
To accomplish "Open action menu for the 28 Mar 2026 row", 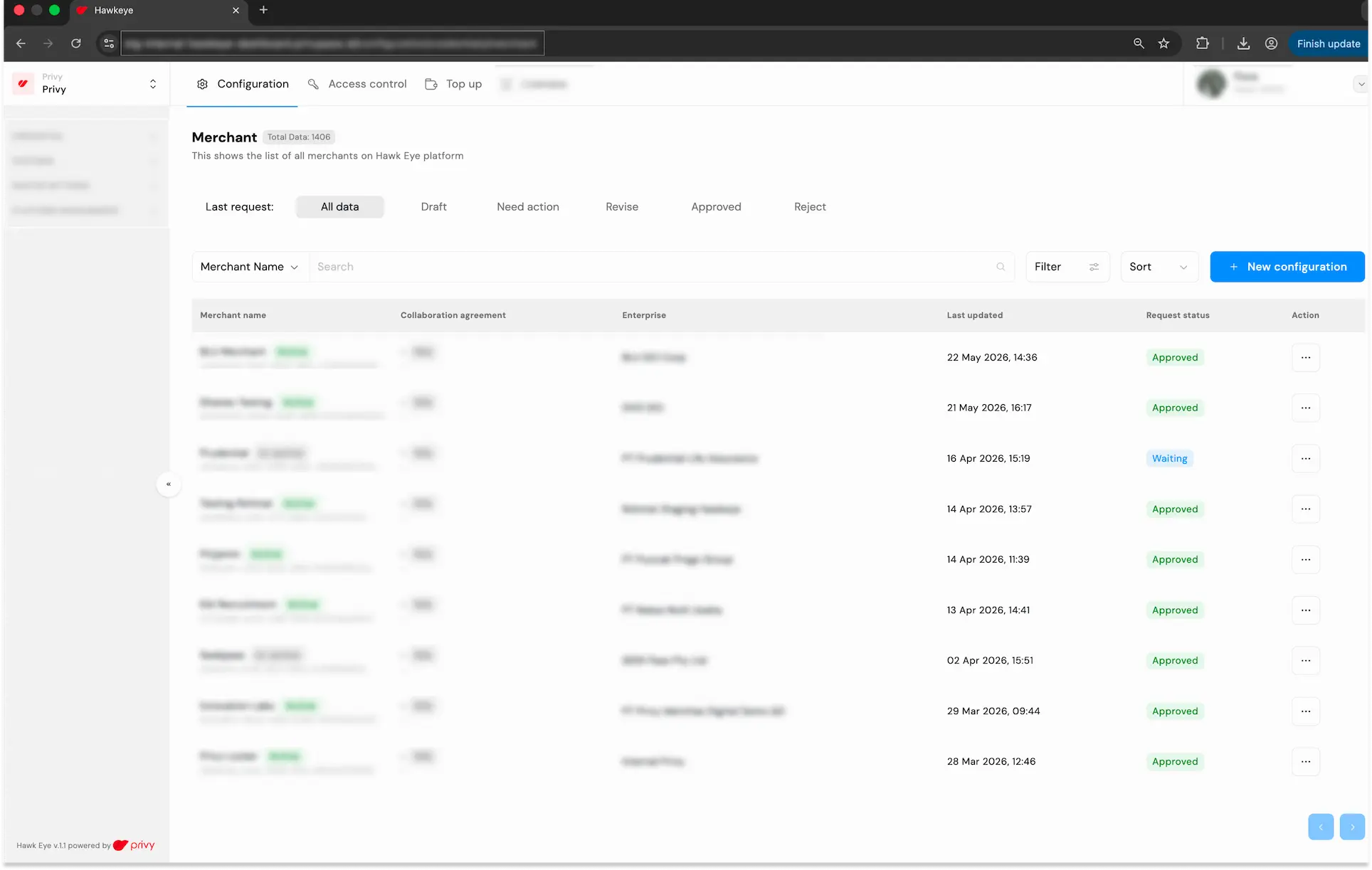I will pos(1306,762).
